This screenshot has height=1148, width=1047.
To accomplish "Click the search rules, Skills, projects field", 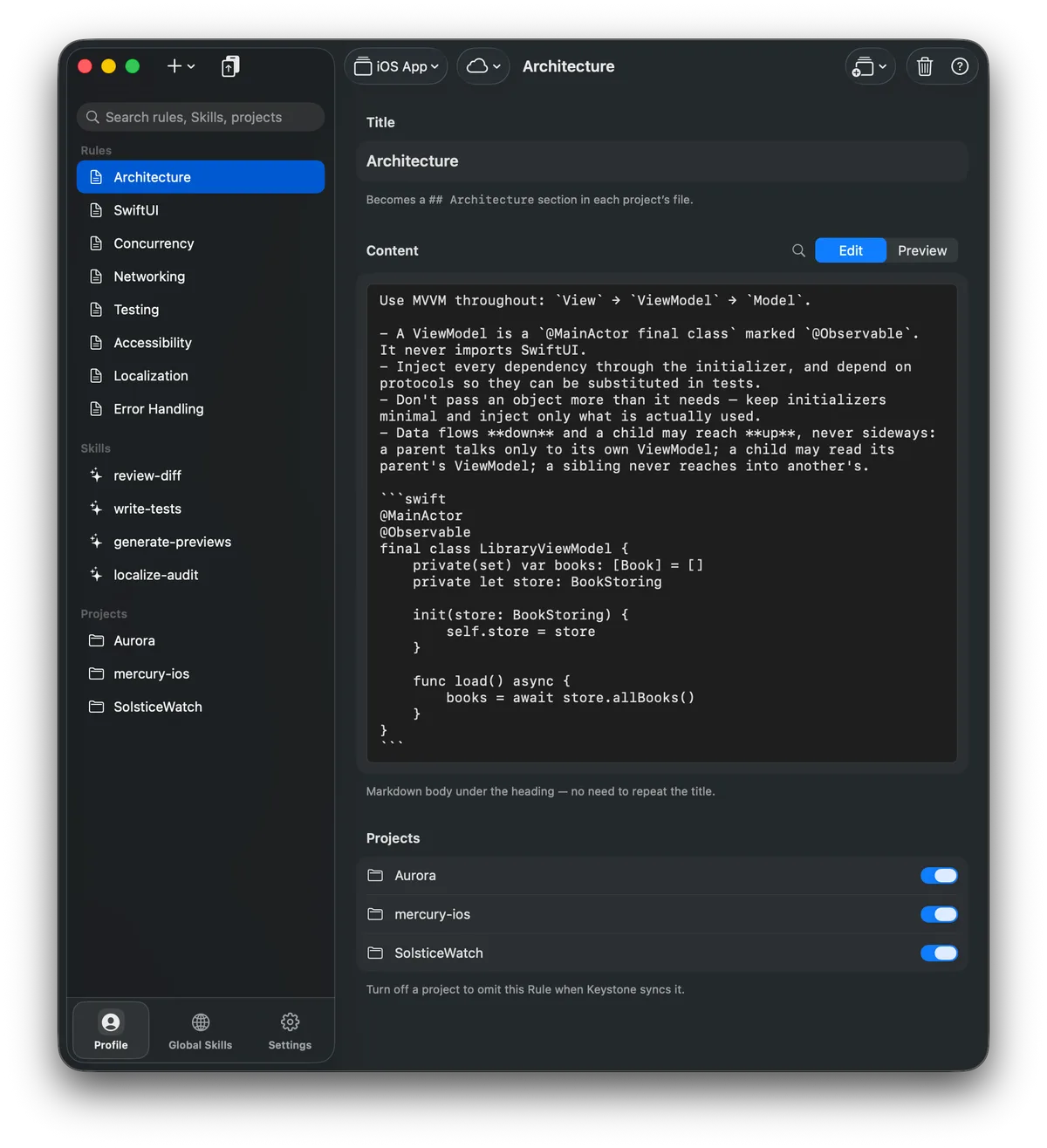I will [x=201, y=117].
